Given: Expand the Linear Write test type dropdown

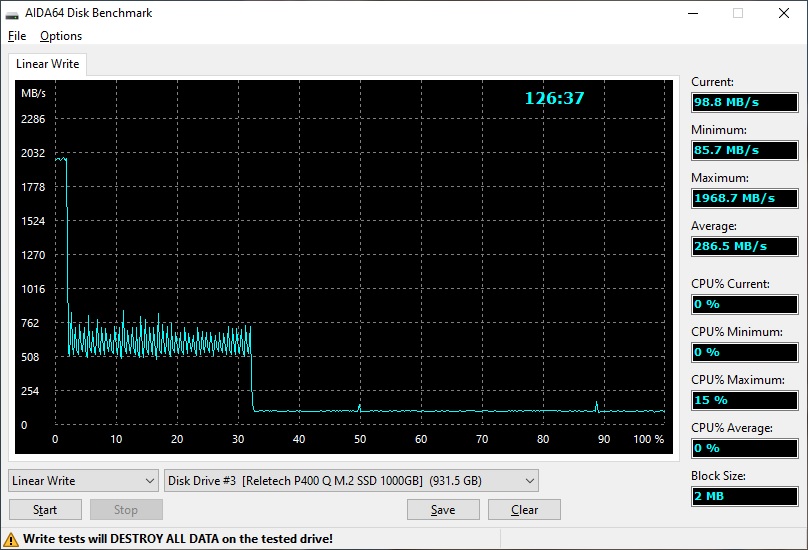Looking at the screenshot, I should [x=83, y=481].
